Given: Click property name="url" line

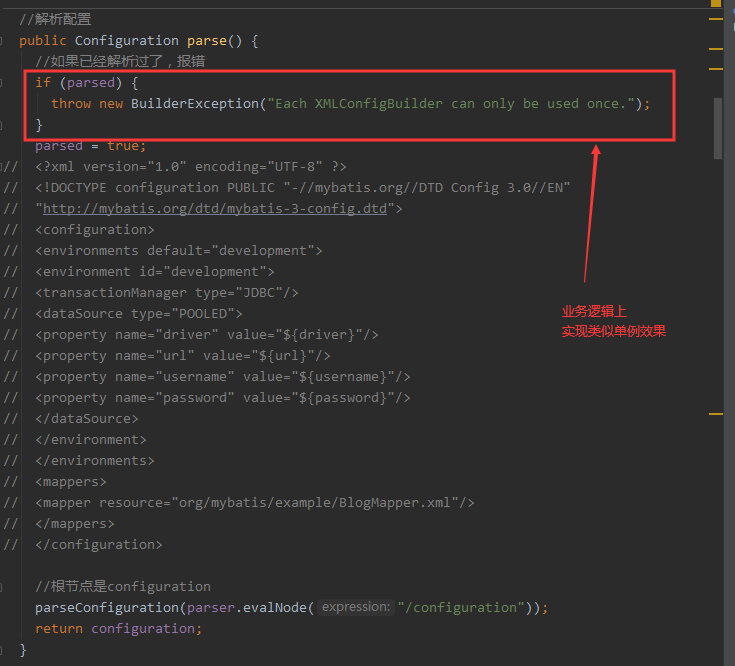Looking at the screenshot, I should coord(183,356).
